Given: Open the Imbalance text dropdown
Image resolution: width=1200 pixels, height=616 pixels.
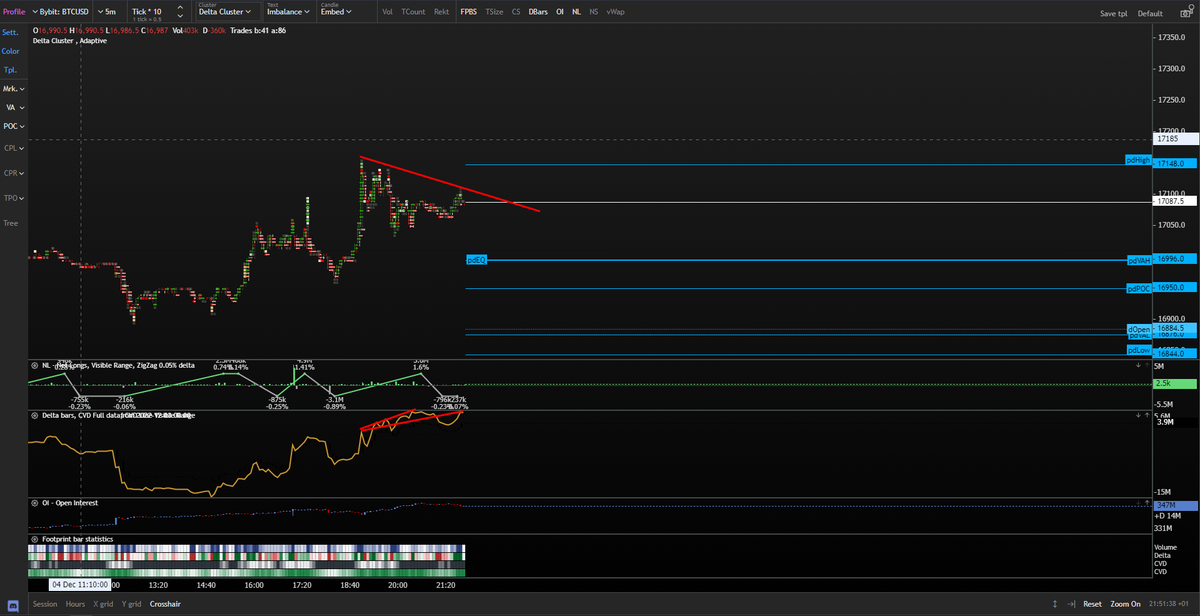Looking at the screenshot, I should 286,12.
